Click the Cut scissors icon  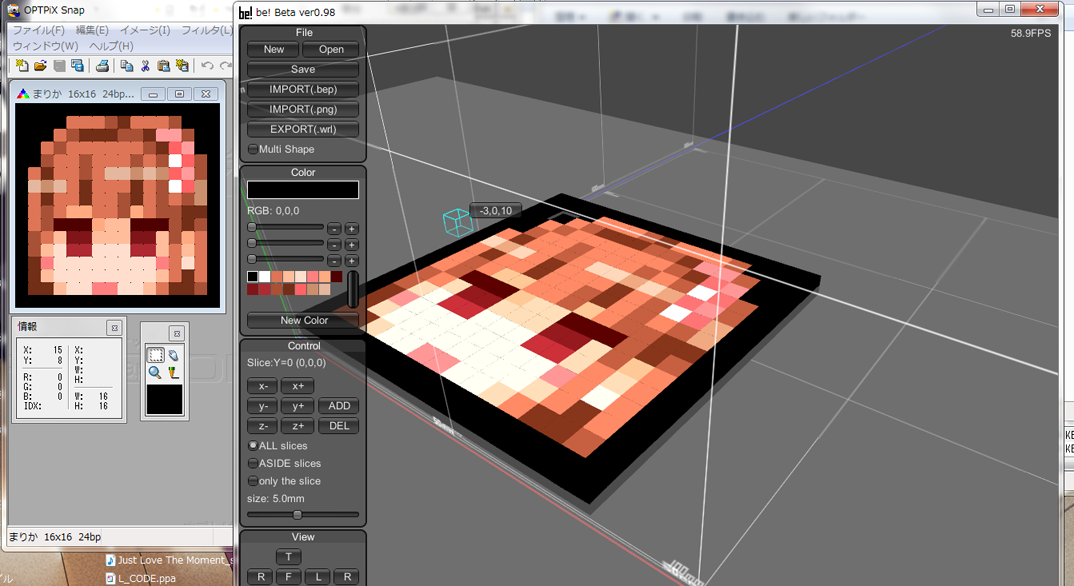pos(145,66)
